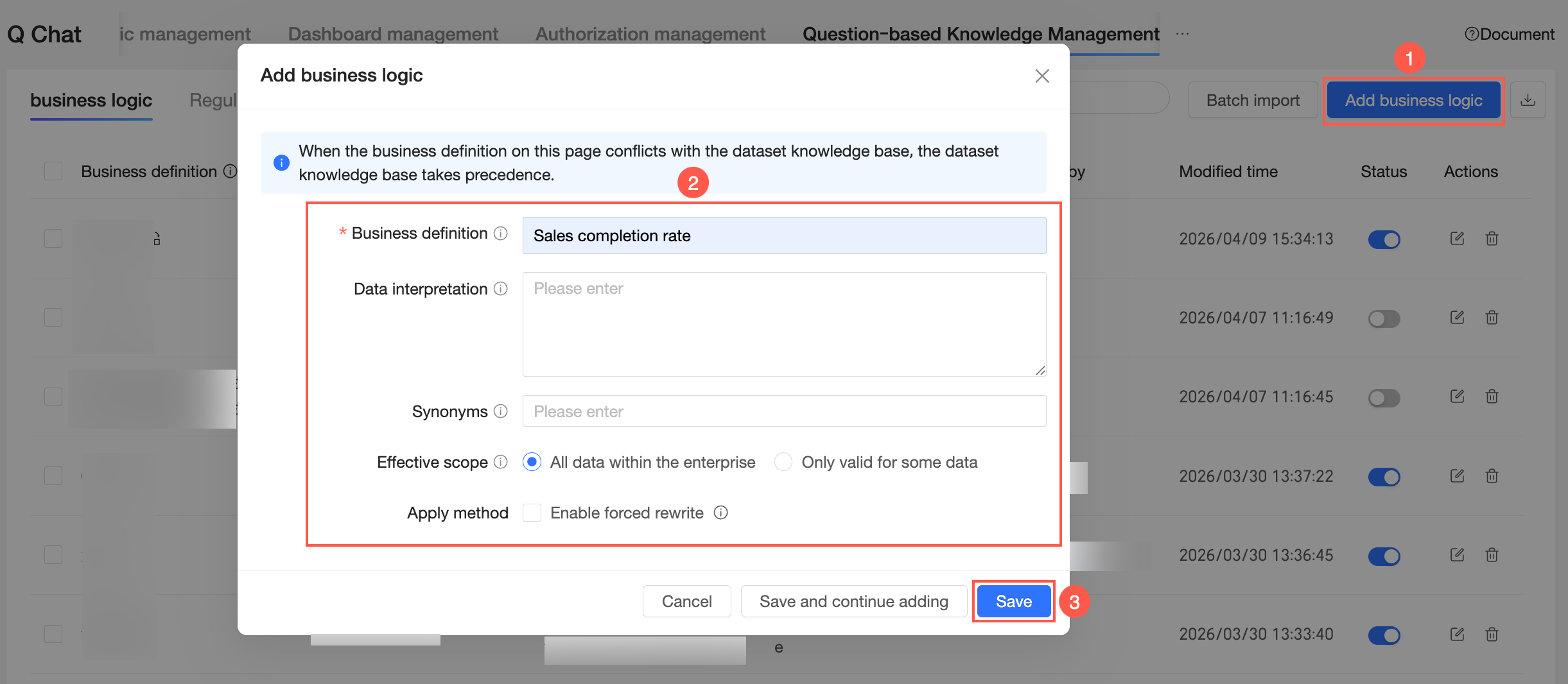Turn off status toggle for 2026/03/30 13:36:45

(1384, 556)
